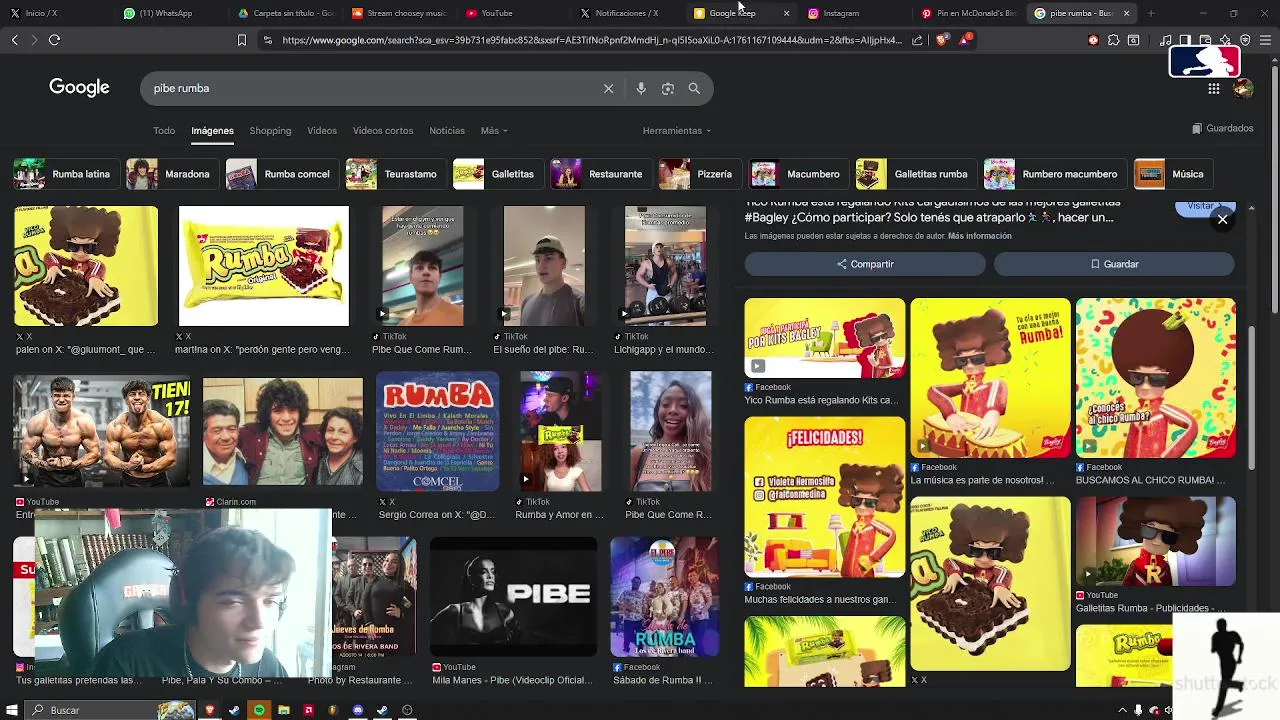
Task: Click the Más información link
Action: pos(980,236)
